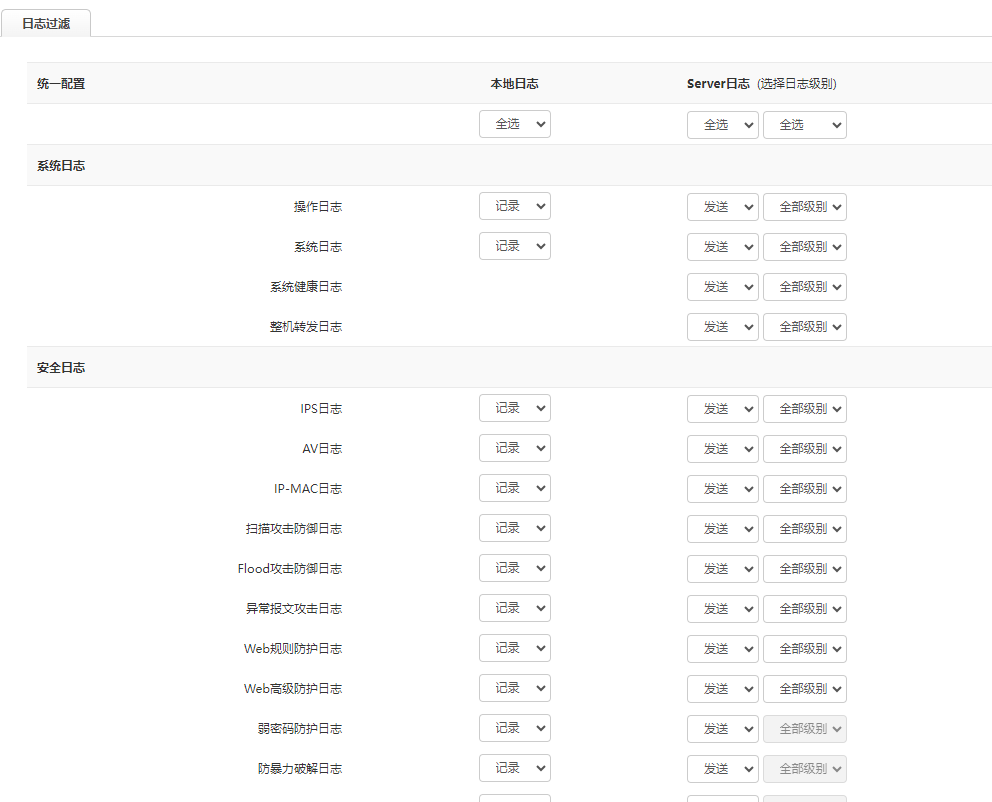The height and width of the screenshot is (802, 992).
Task: Open Web高级防护日志 记录 dropdown
Action: 515,688
